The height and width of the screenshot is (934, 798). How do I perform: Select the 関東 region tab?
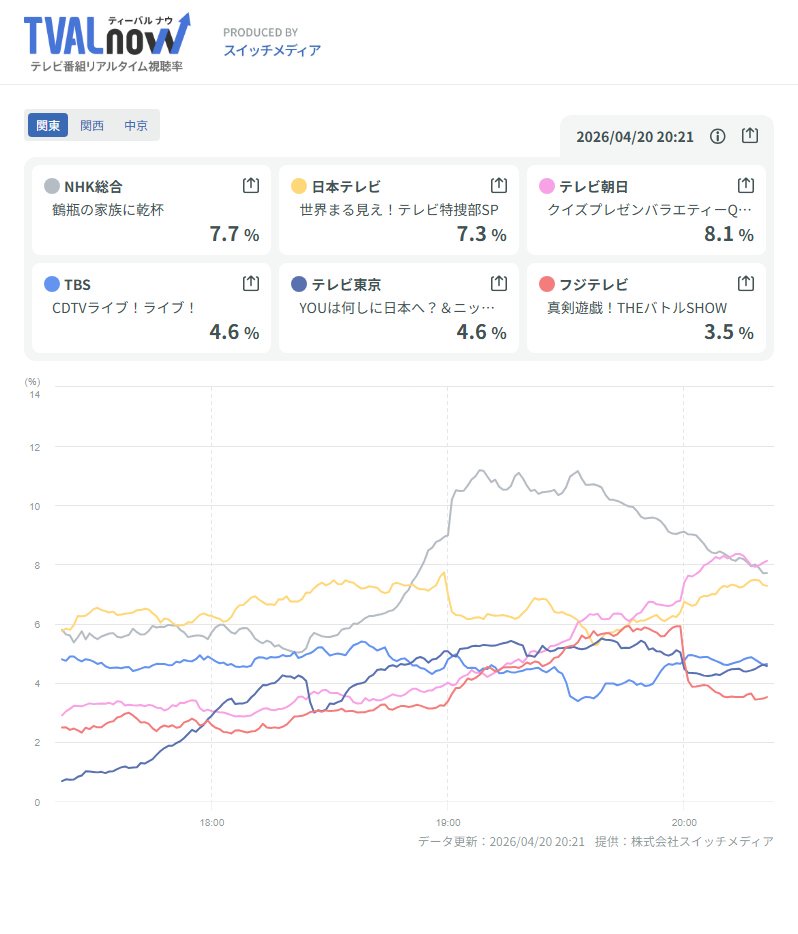point(48,126)
